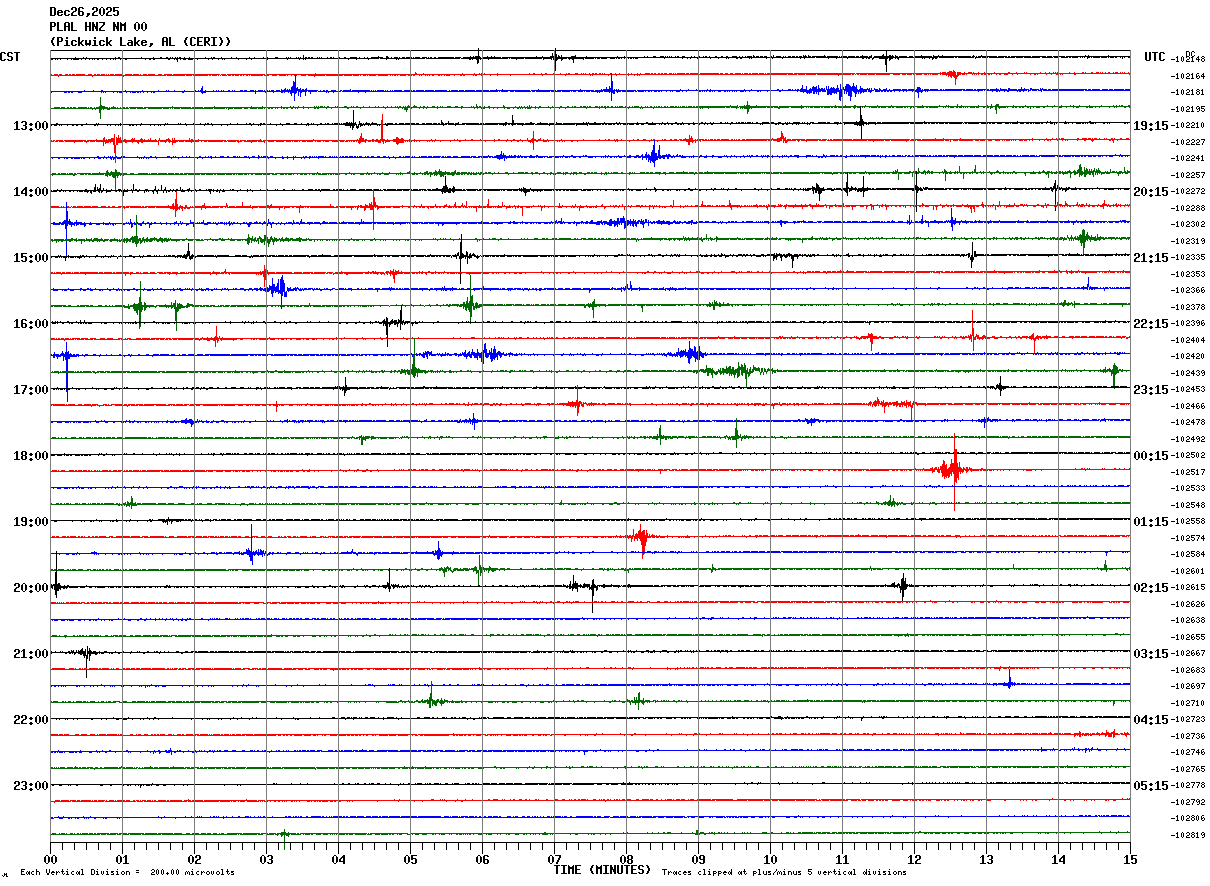Click the DC offset value '-102723'

click(x=1189, y=720)
